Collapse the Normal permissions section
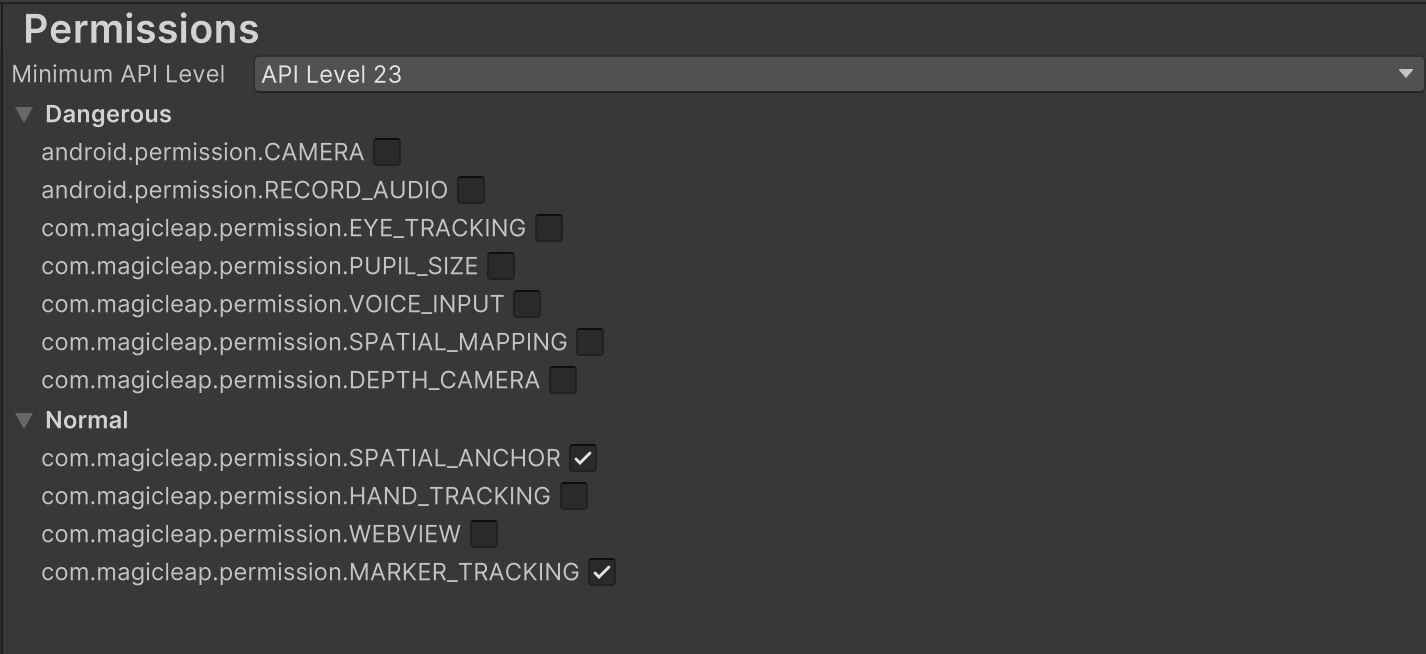This screenshot has height=654, width=1426. click(22, 419)
